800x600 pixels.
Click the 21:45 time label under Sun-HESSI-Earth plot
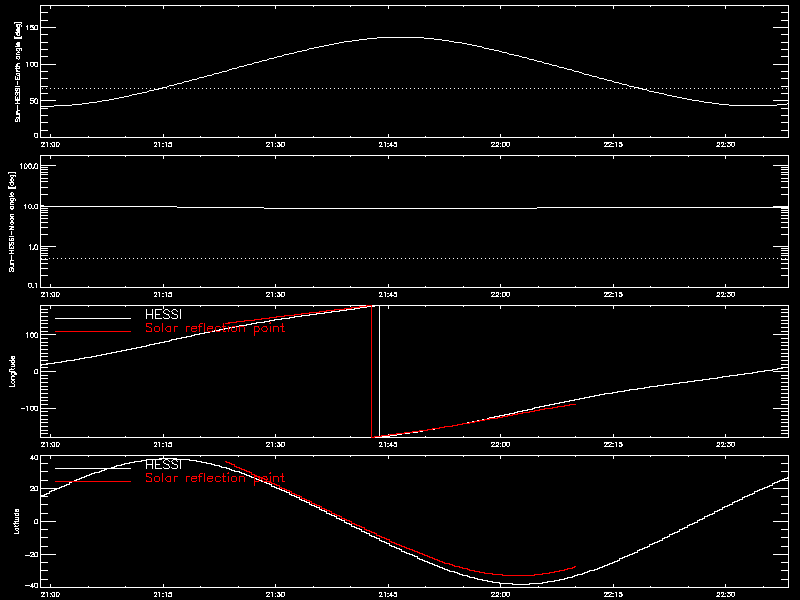click(x=388, y=145)
